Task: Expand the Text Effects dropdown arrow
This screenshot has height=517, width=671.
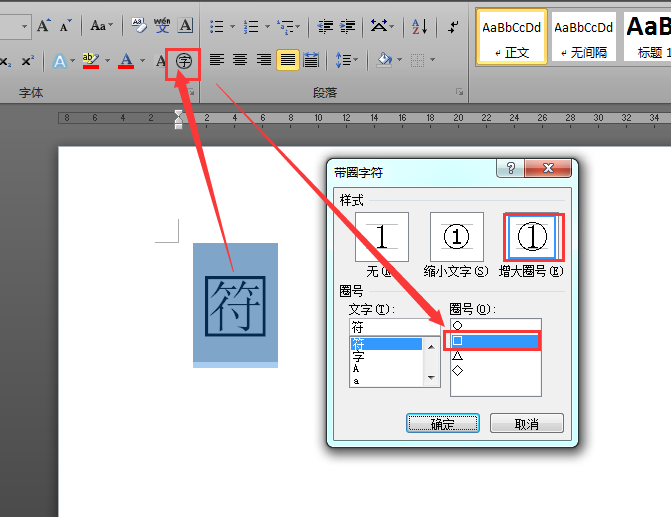Action: point(72,61)
